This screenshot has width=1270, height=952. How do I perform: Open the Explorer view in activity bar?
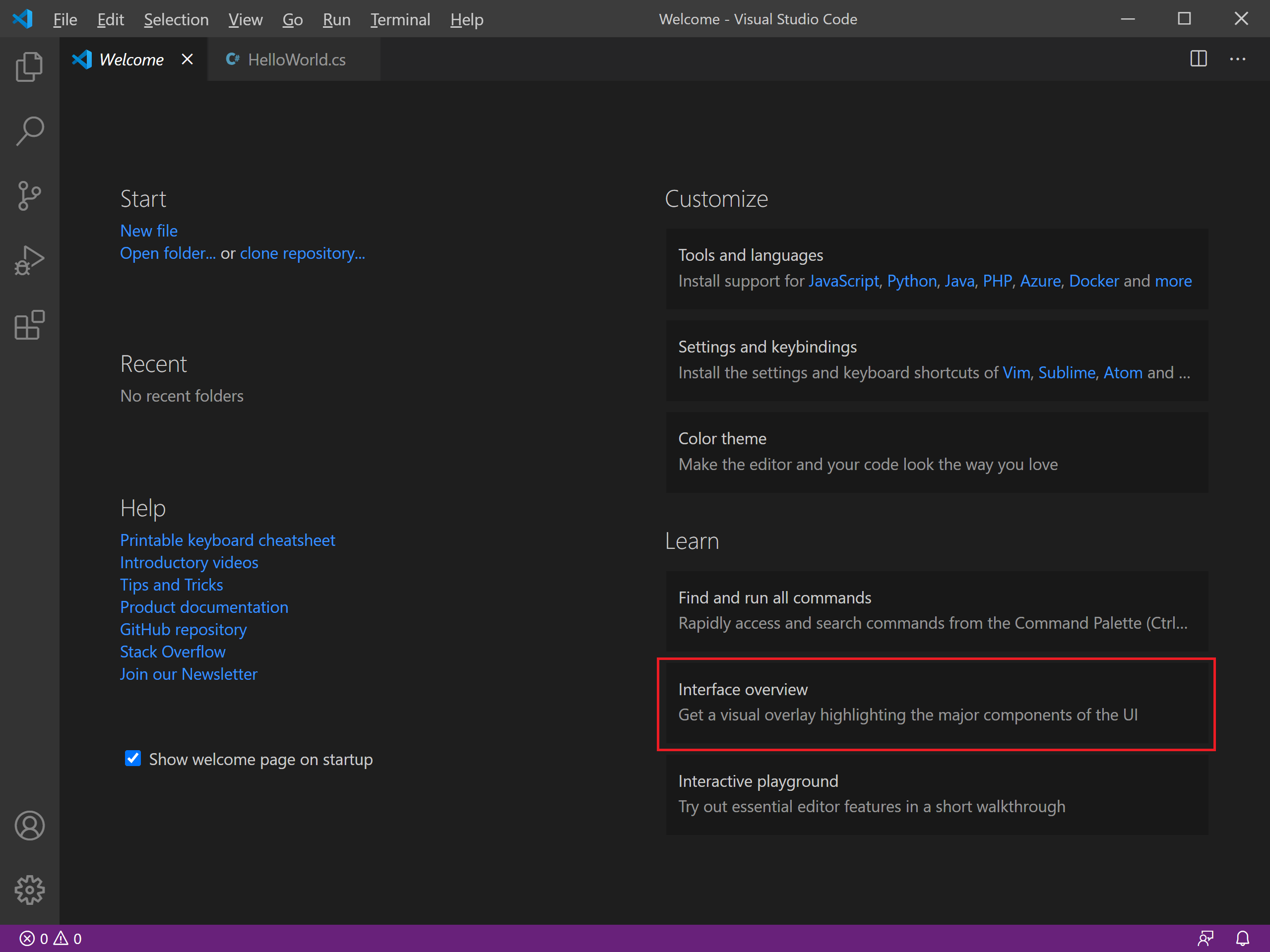click(29, 66)
